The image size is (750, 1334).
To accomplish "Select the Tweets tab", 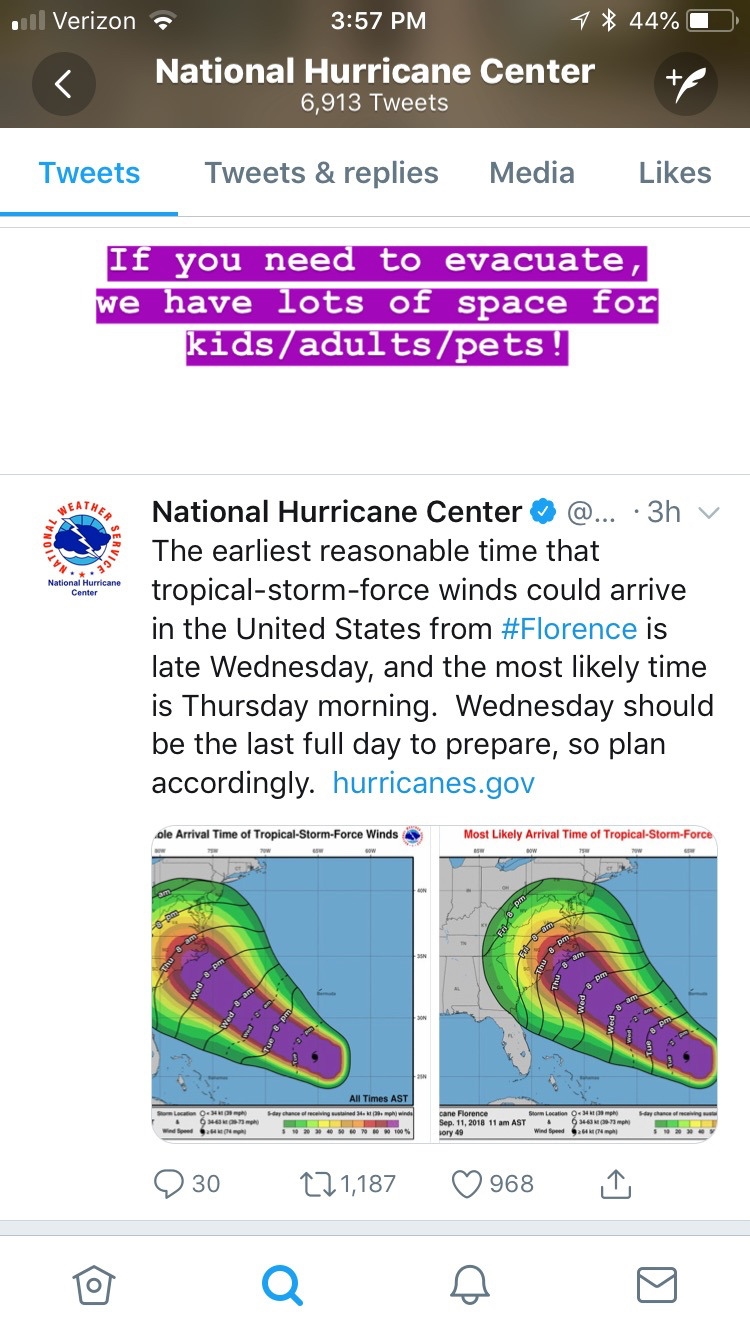I will pyautogui.click(x=89, y=173).
